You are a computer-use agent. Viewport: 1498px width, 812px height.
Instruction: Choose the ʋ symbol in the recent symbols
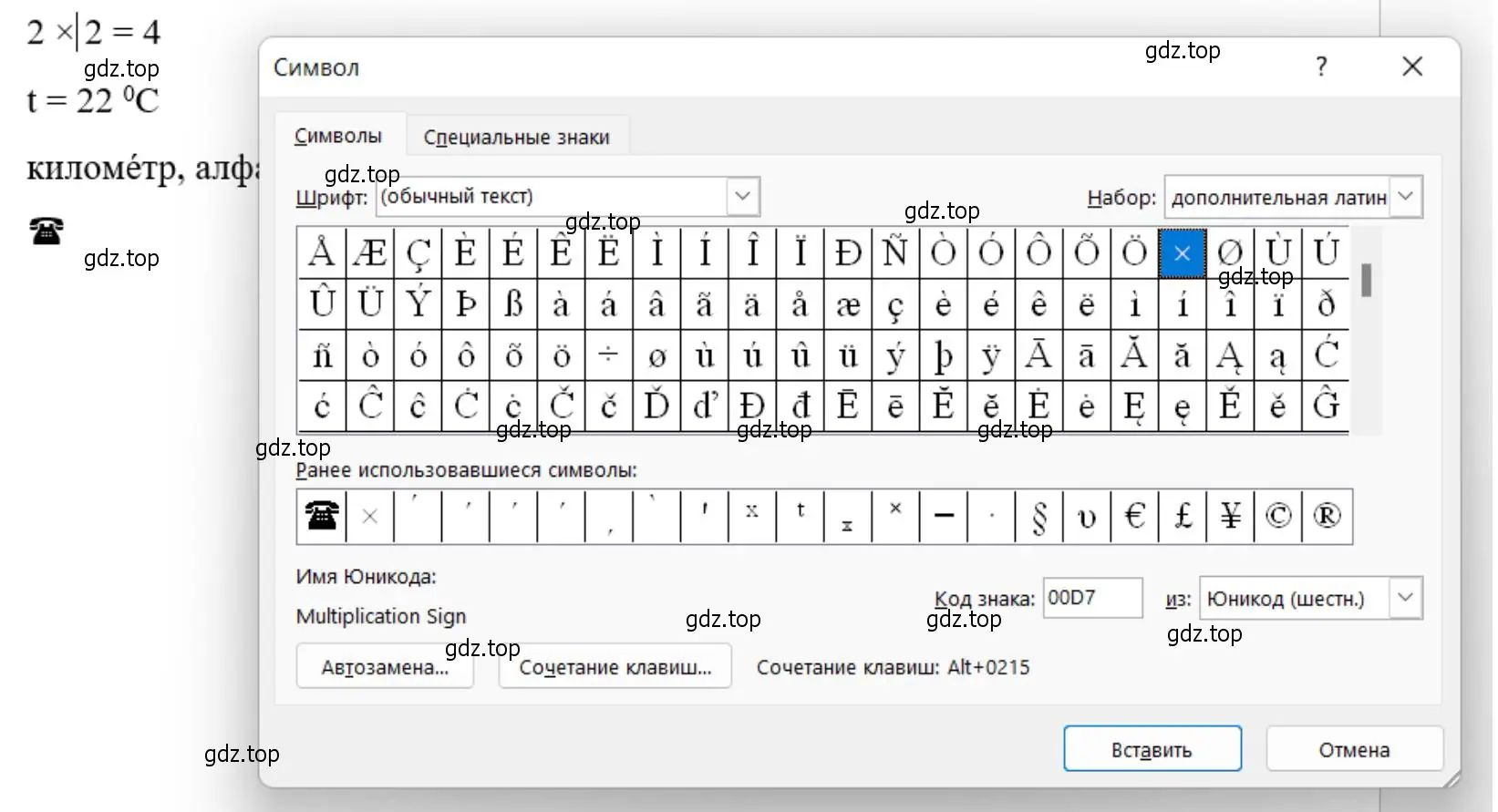pos(1087,517)
